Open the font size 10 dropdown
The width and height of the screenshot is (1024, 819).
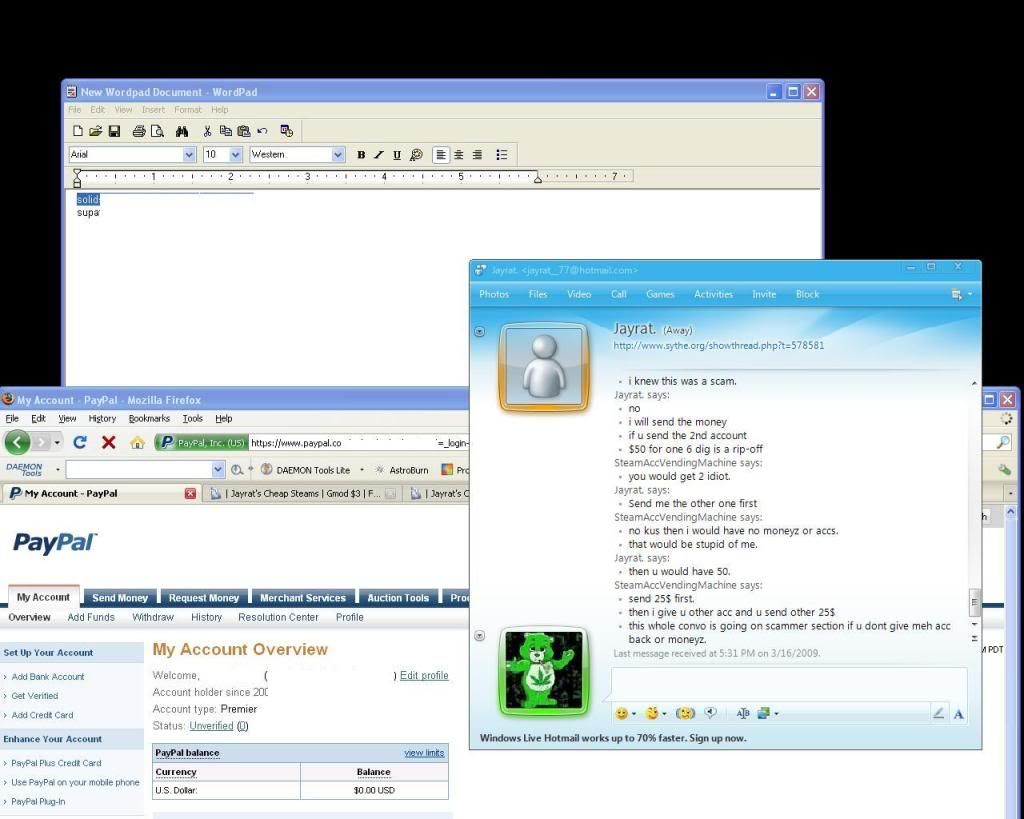[x=236, y=155]
